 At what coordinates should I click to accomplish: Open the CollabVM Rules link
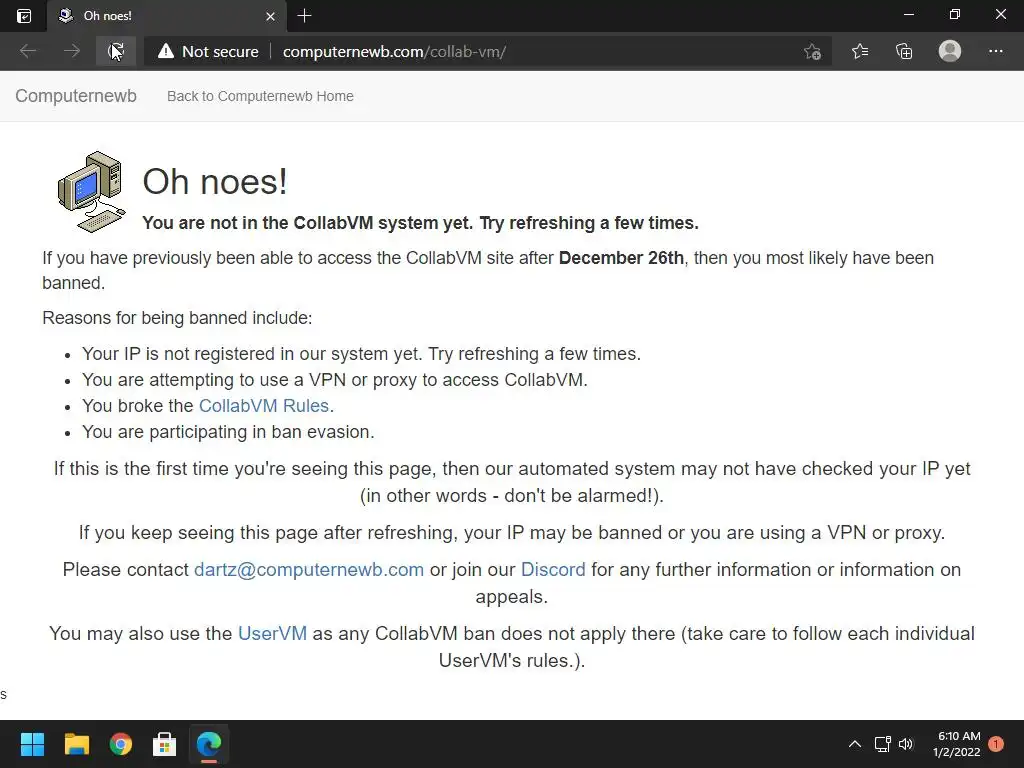pos(263,406)
